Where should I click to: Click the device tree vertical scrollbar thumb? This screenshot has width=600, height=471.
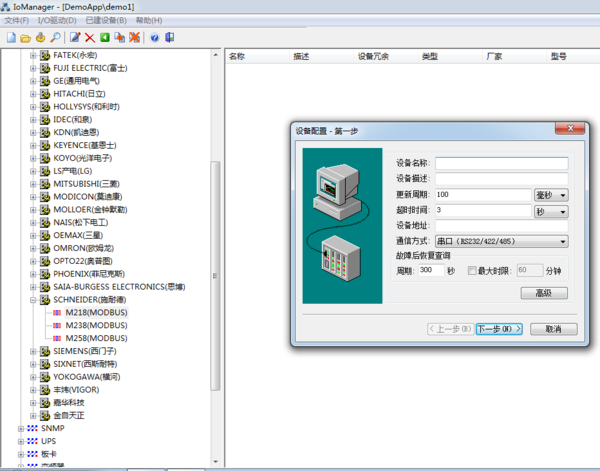point(215,276)
